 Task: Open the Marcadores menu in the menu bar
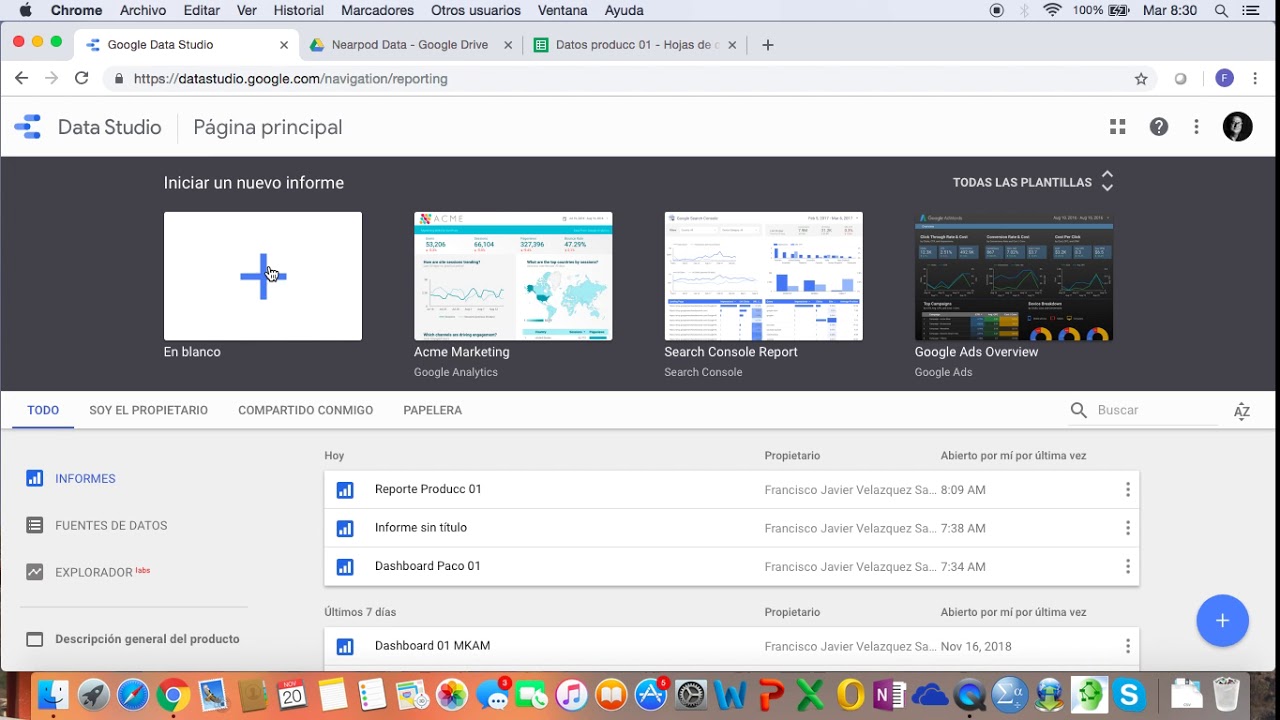(377, 10)
